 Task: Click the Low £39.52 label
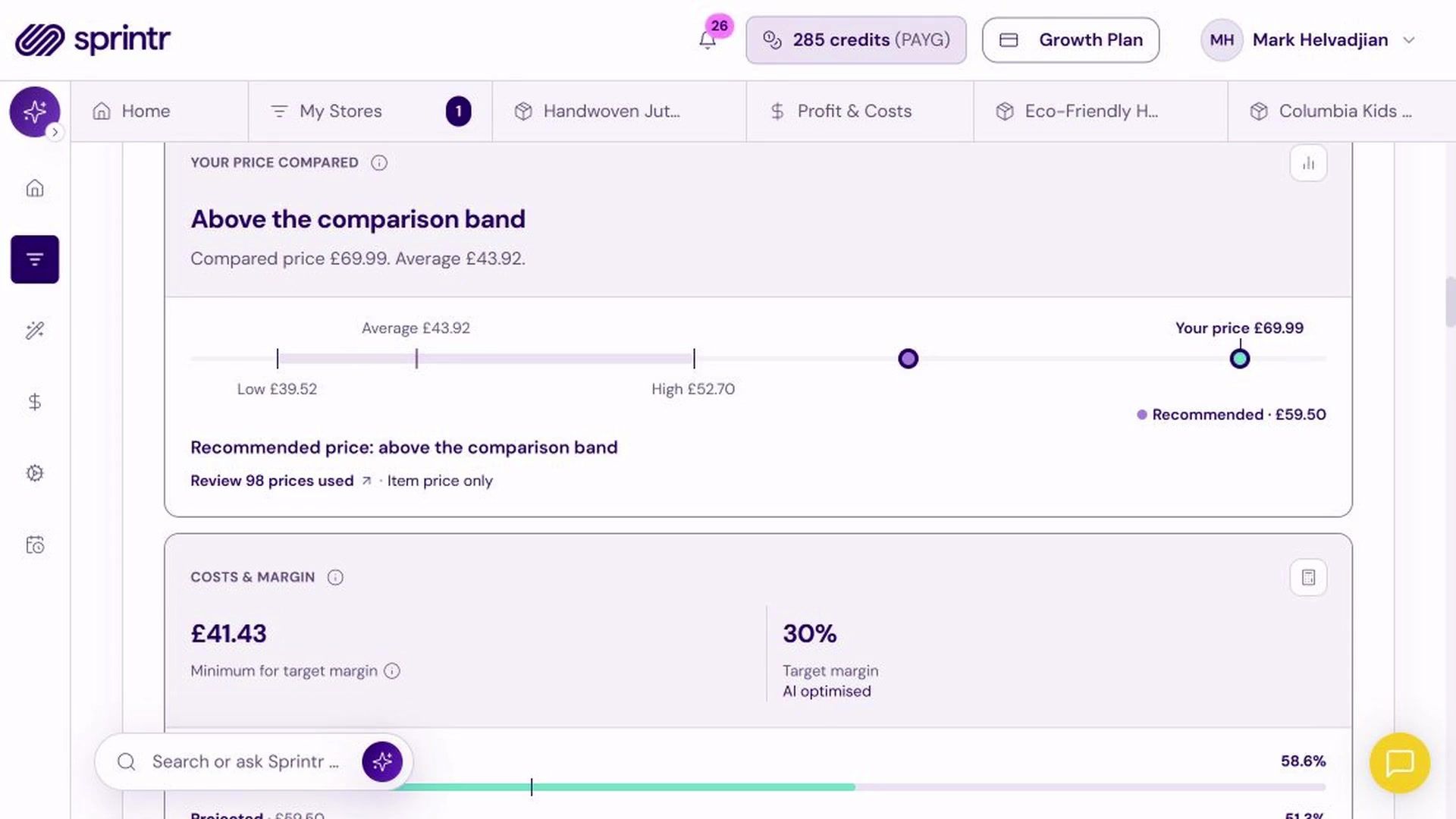(277, 389)
